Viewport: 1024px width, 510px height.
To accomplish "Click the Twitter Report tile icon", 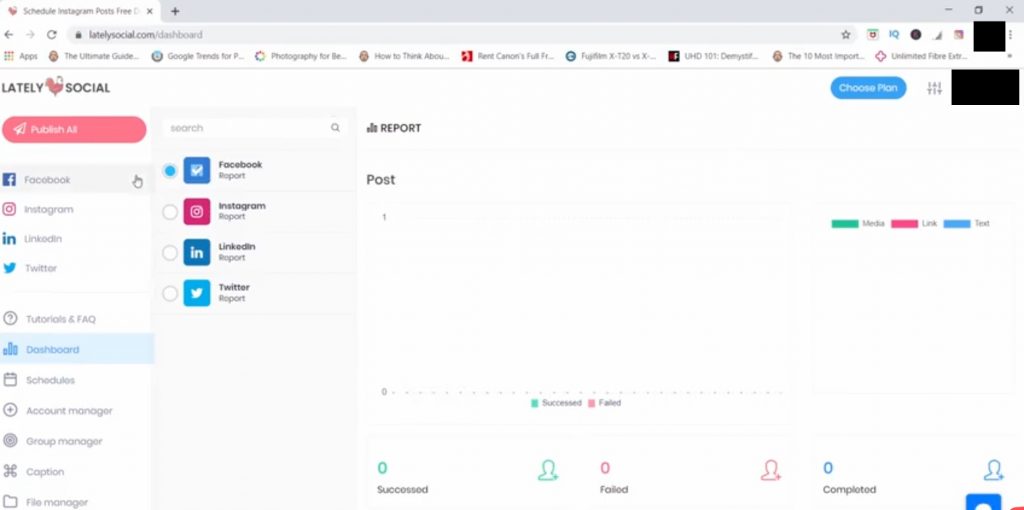I will coord(197,293).
